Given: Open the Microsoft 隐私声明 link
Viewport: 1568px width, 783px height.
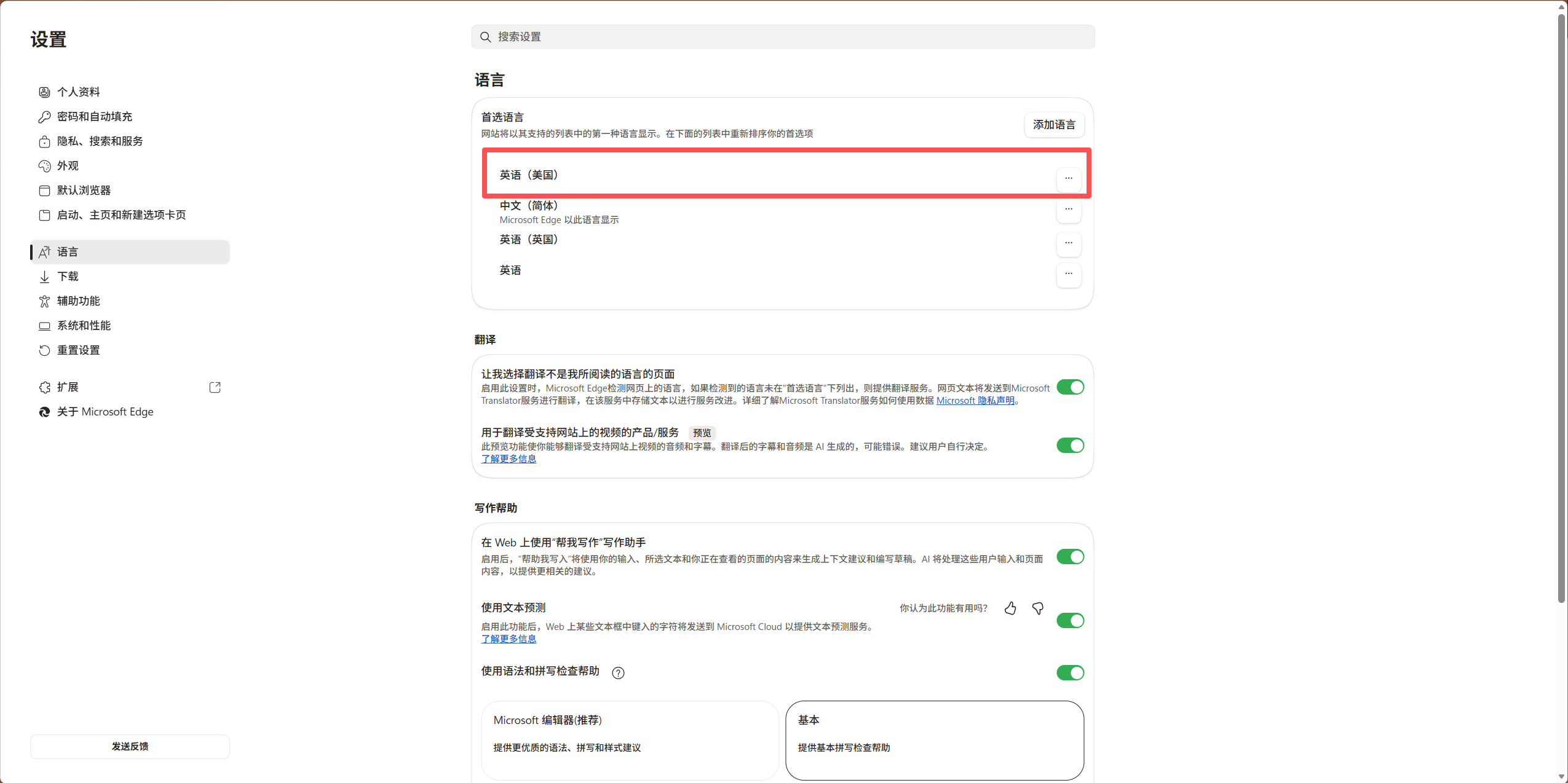Looking at the screenshot, I should (x=975, y=401).
